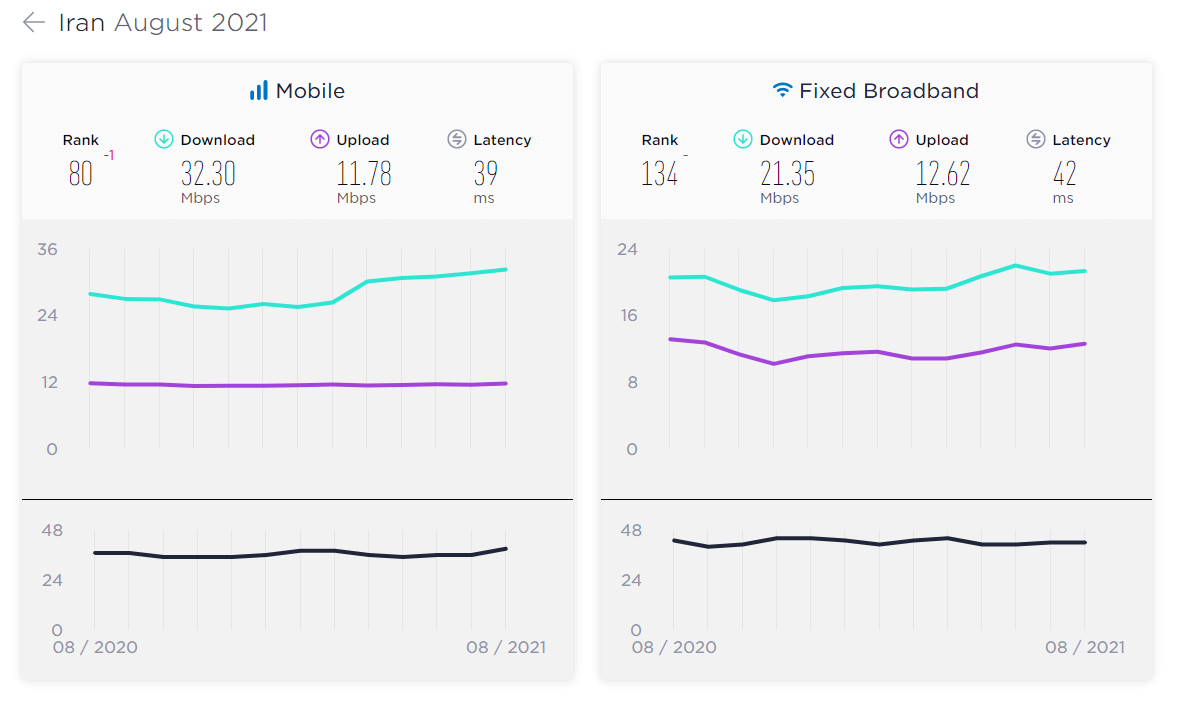The image size is (1177, 705).
Task: Click the Mobile Latency icon
Action: tap(457, 140)
